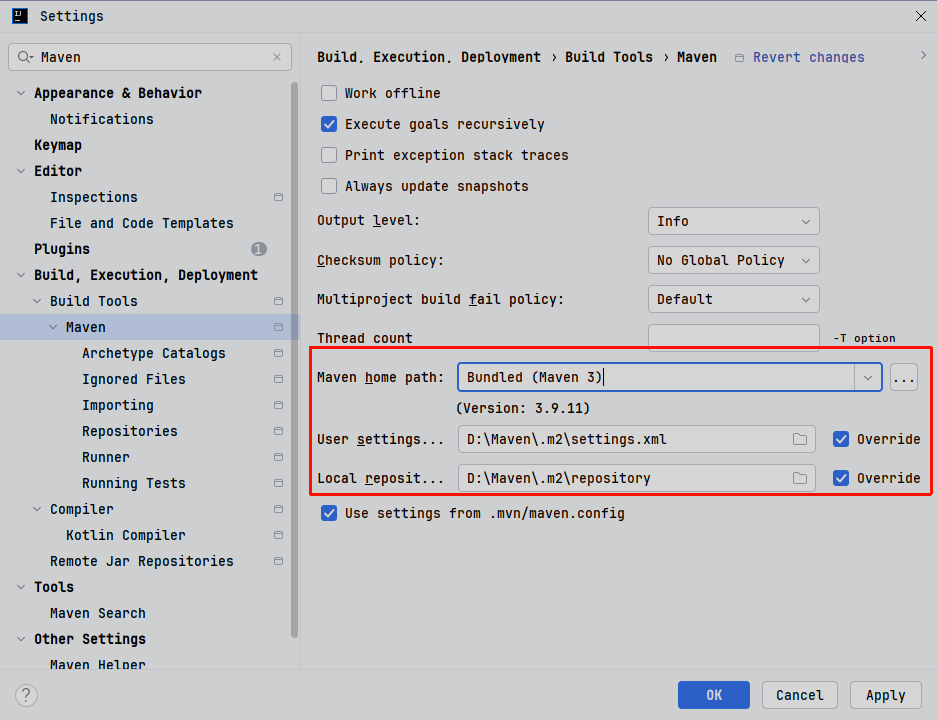
Task: Collapse the Other Settings section
Action: [x=21, y=639]
